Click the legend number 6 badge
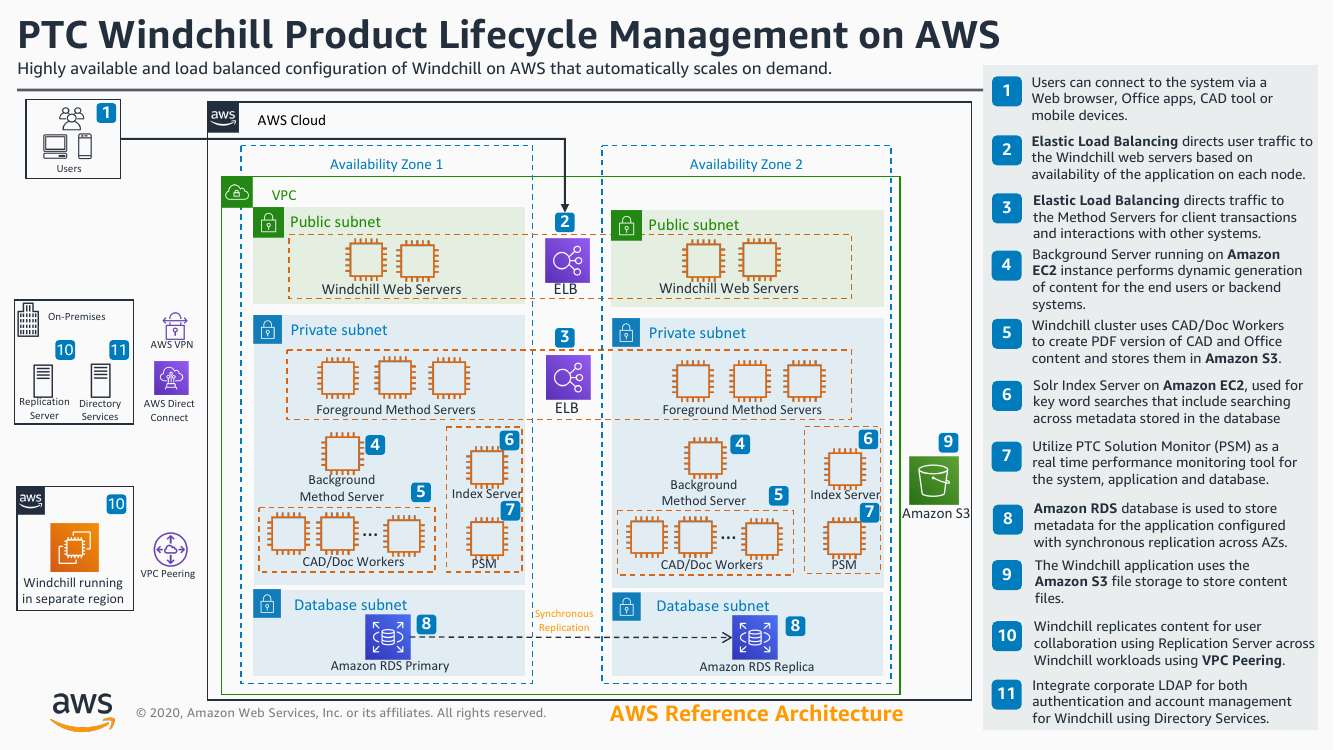This screenshot has width=1334, height=750. coord(1007,394)
